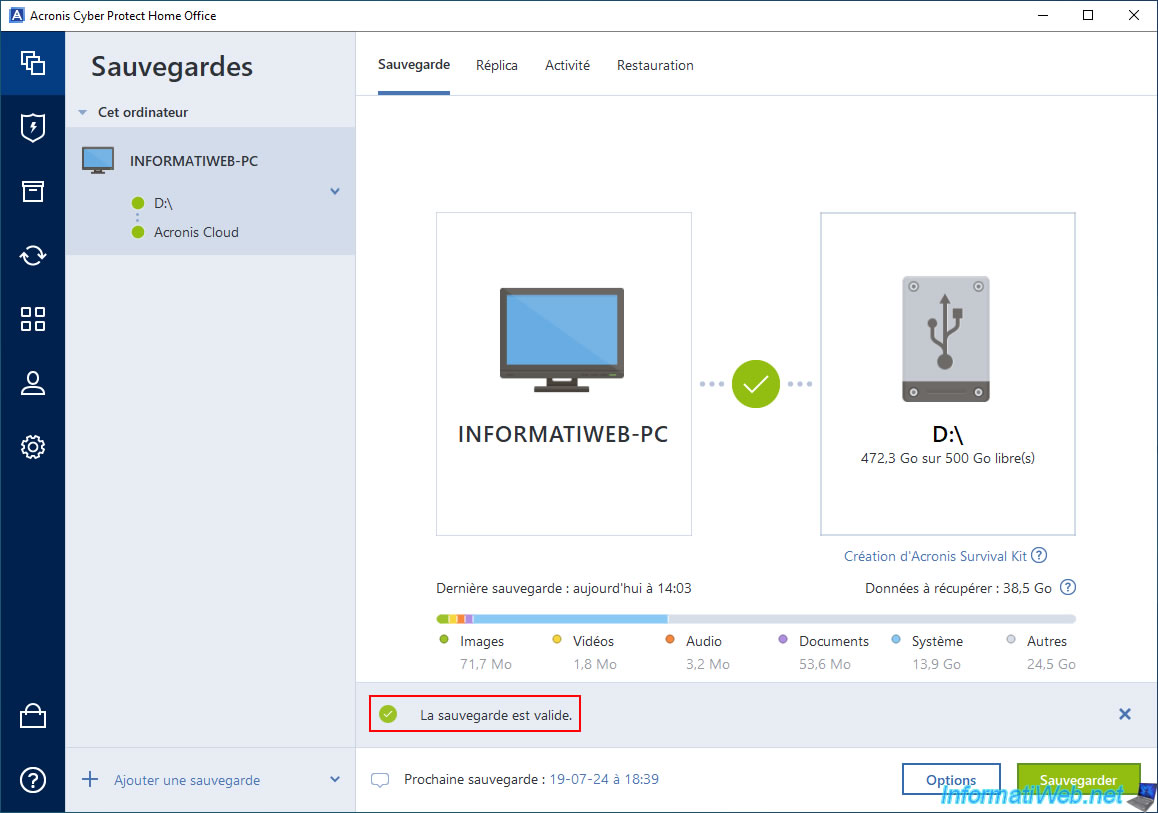
Task: Open the Backup section in sidebar
Action: point(32,64)
